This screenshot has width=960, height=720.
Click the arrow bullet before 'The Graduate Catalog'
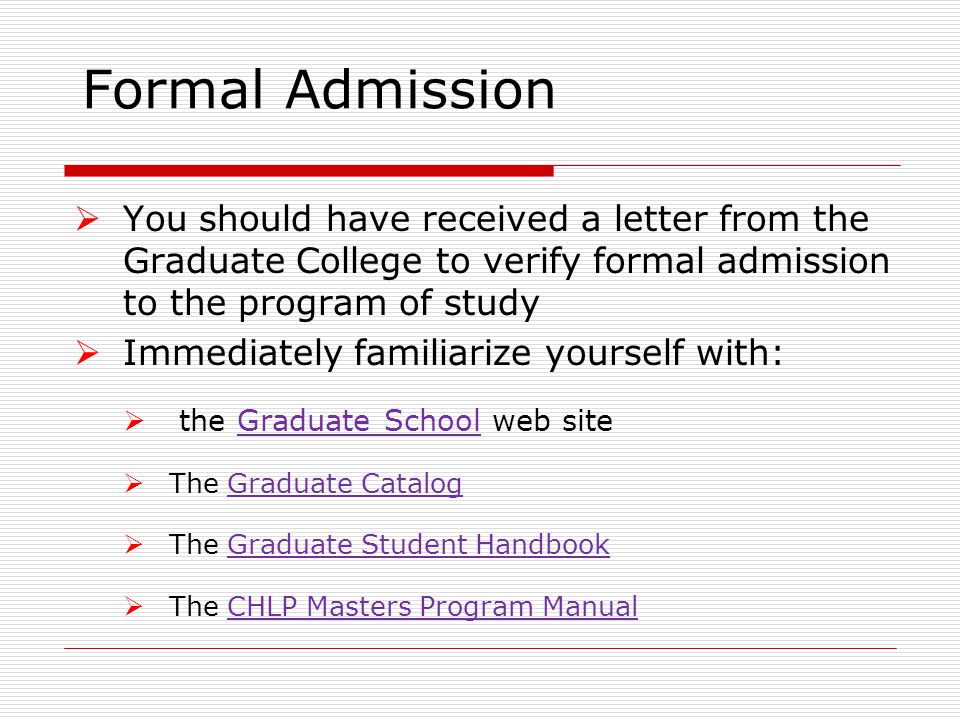[x=134, y=484]
